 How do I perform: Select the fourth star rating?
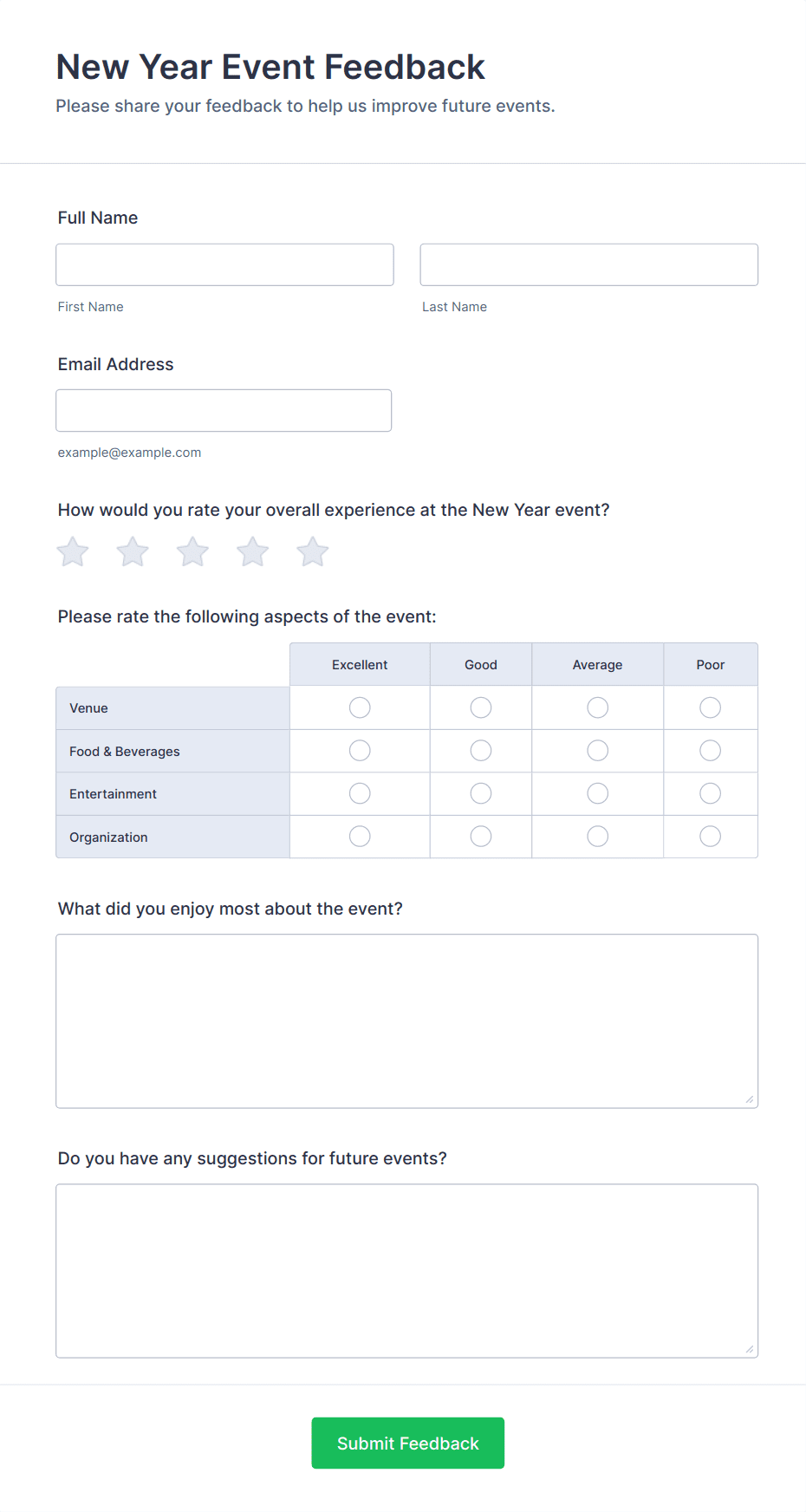[251, 551]
